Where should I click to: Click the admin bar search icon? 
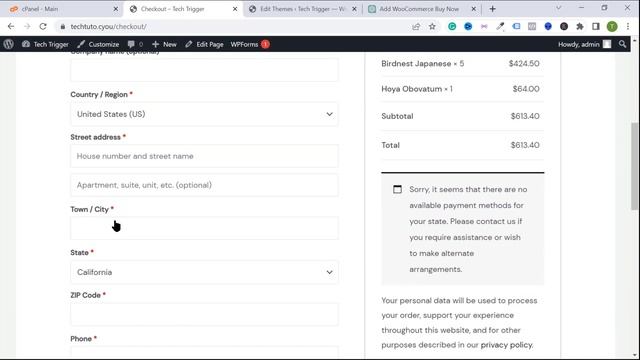(x=622, y=44)
